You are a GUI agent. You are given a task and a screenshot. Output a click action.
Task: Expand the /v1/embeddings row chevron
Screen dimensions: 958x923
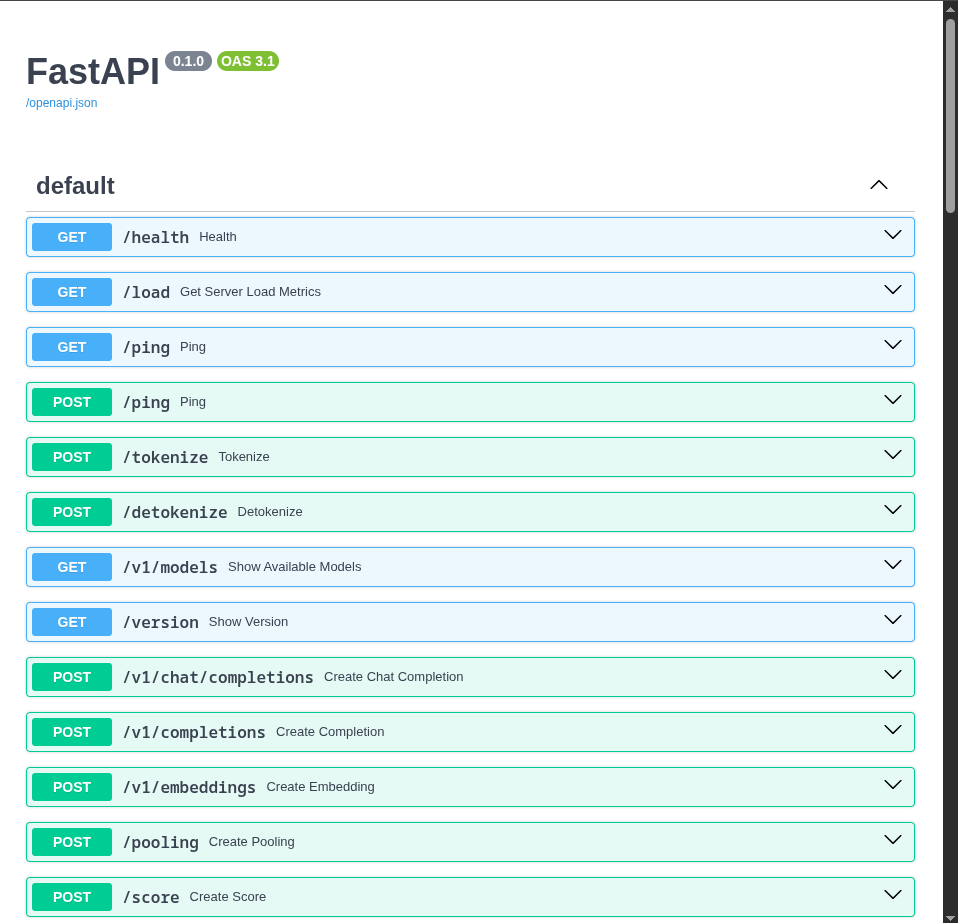point(893,785)
